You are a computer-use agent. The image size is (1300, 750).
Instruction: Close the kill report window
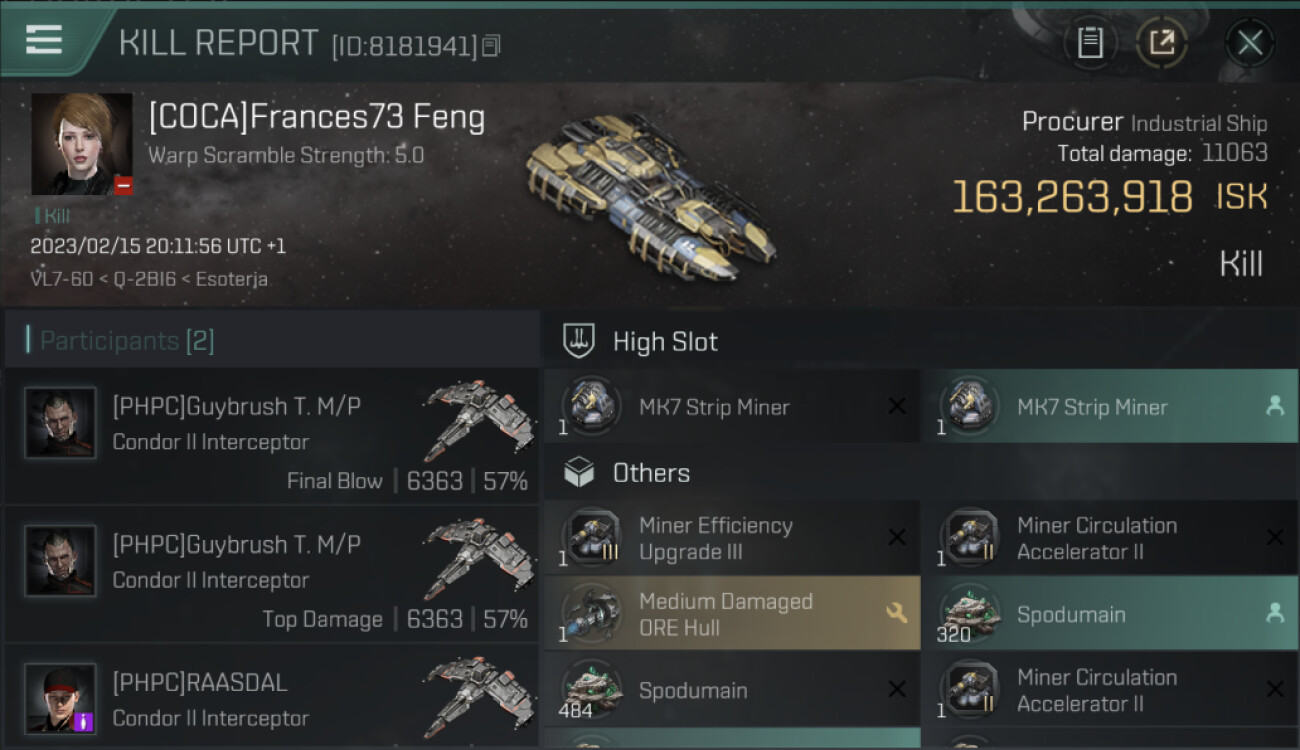[x=1249, y=42]
